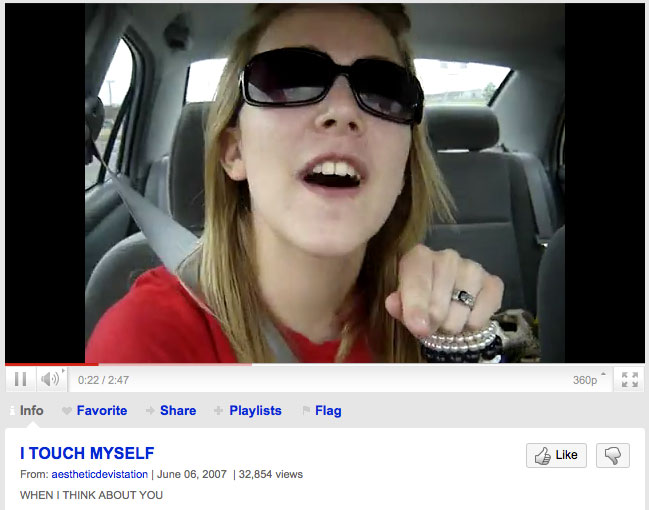Open the Playlists tab
Image resolution: width=649 pixels, height=510 pixels.
[248, 411]
